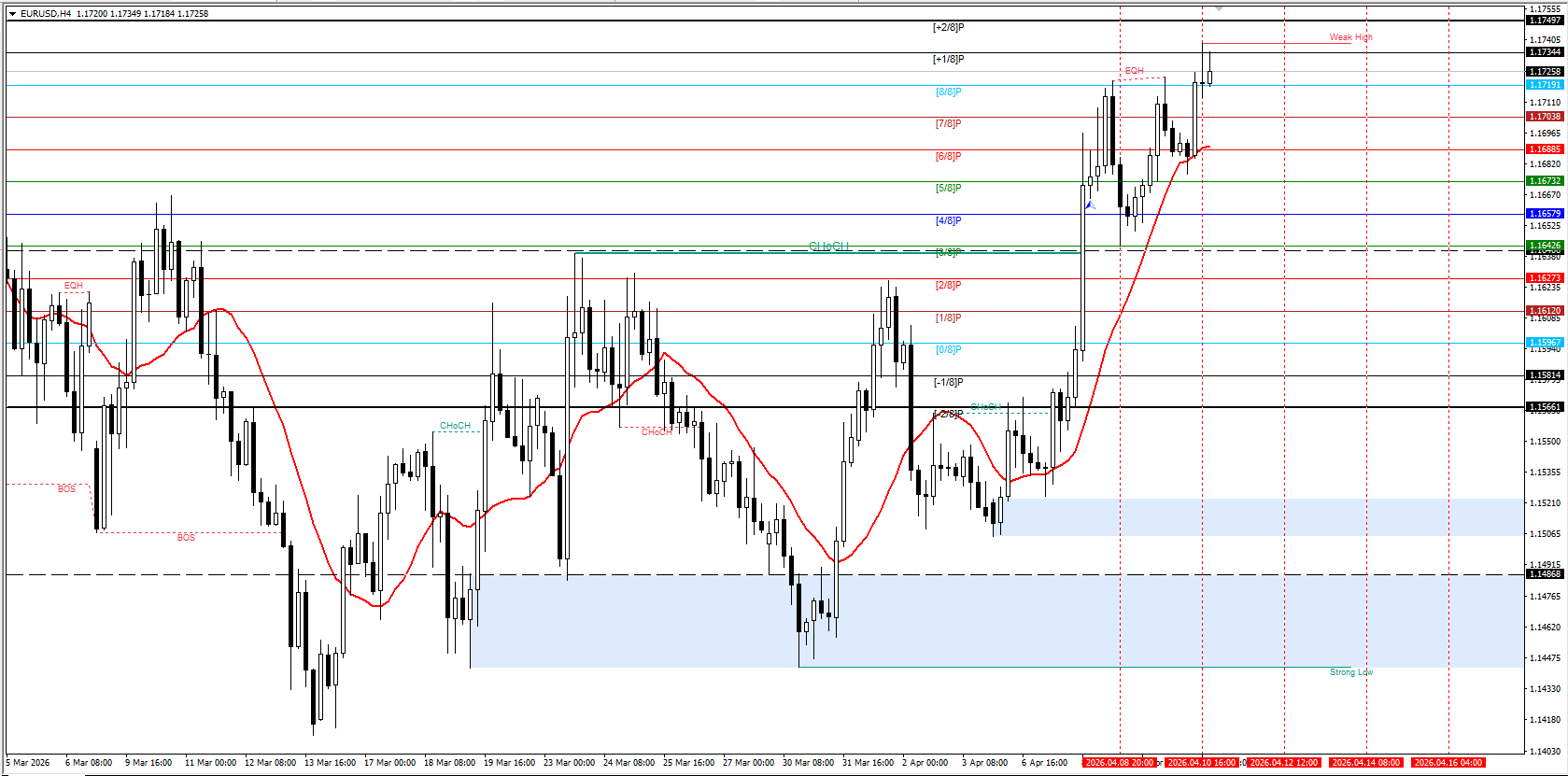Image resolution: width=1568 pixels, height=776 pixels.
Task: Click the 1.17258 current price tag
Action: pyautogui.click(x=1545, y=71)
